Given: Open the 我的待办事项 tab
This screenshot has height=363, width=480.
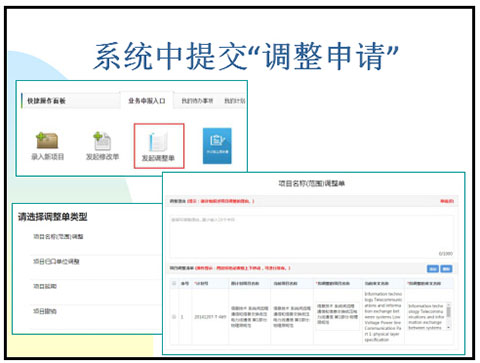Looking at the screenshot, I should [x=197, y=101].
